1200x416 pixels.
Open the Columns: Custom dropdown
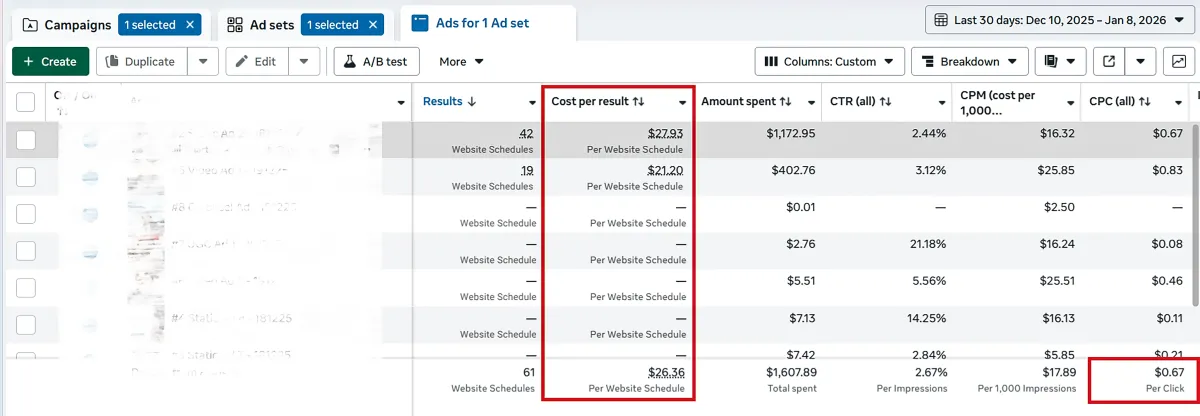(x=829, y=62)
